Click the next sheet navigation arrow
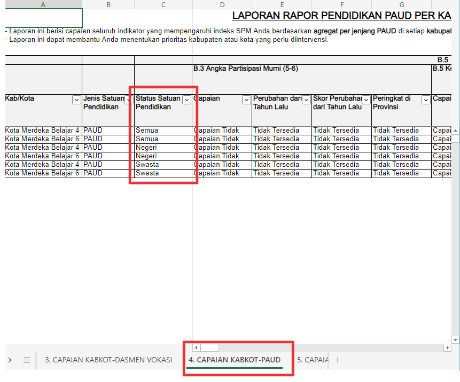 pos(10,360)
